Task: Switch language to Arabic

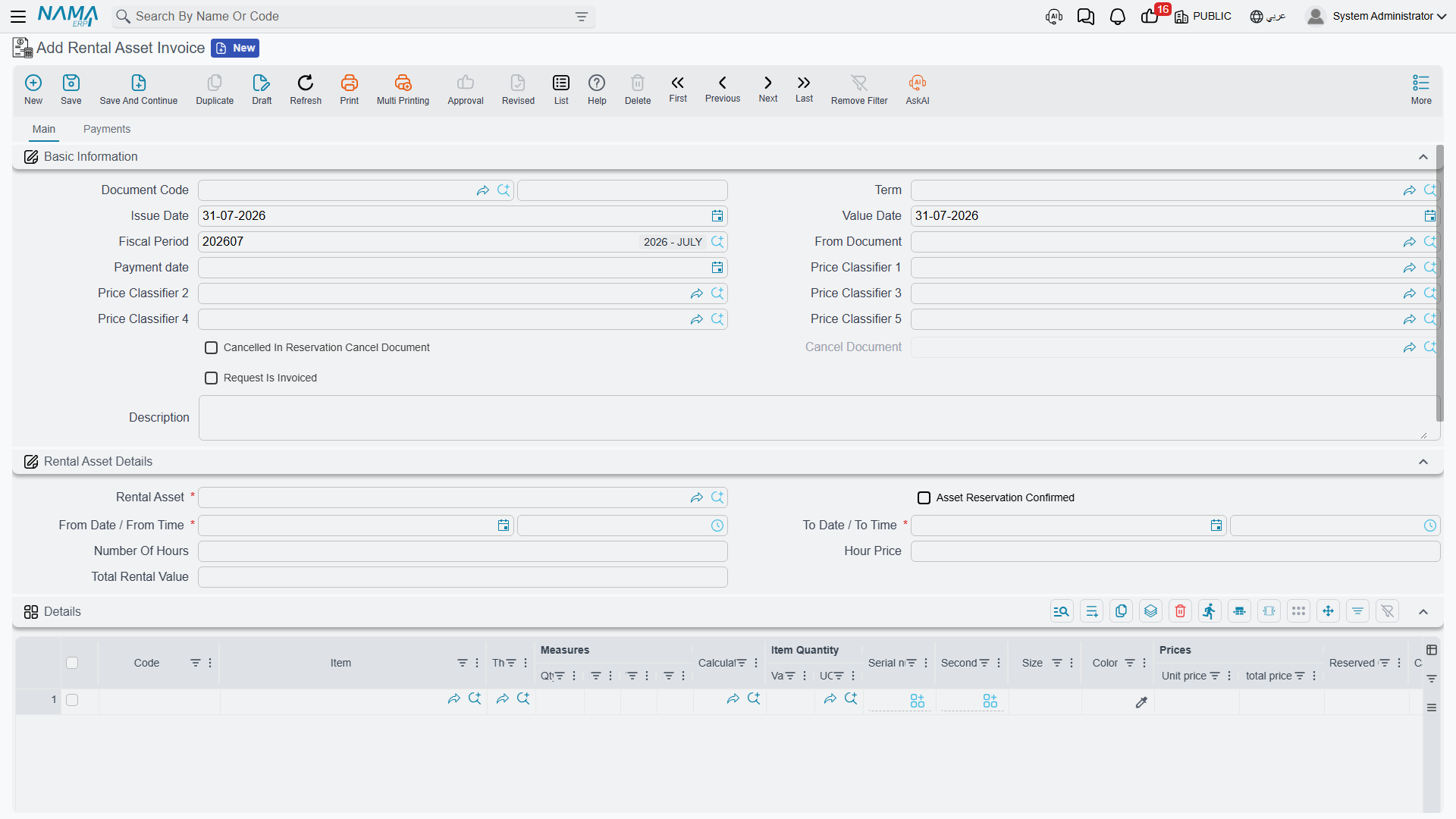Action: [1268, 16]
